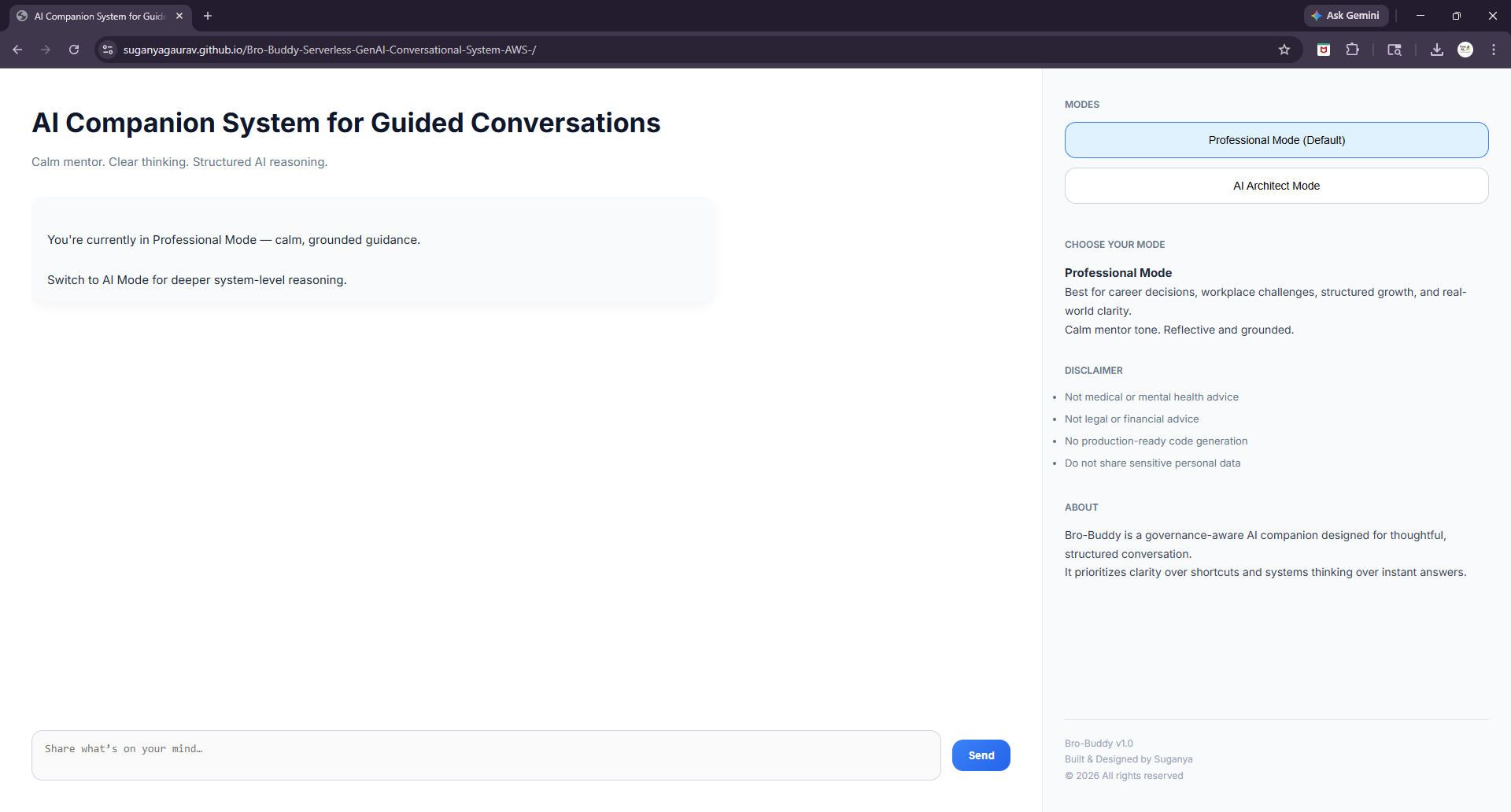
Task: Close the AI Companion System tab
Action: click(x=179, y=16)
